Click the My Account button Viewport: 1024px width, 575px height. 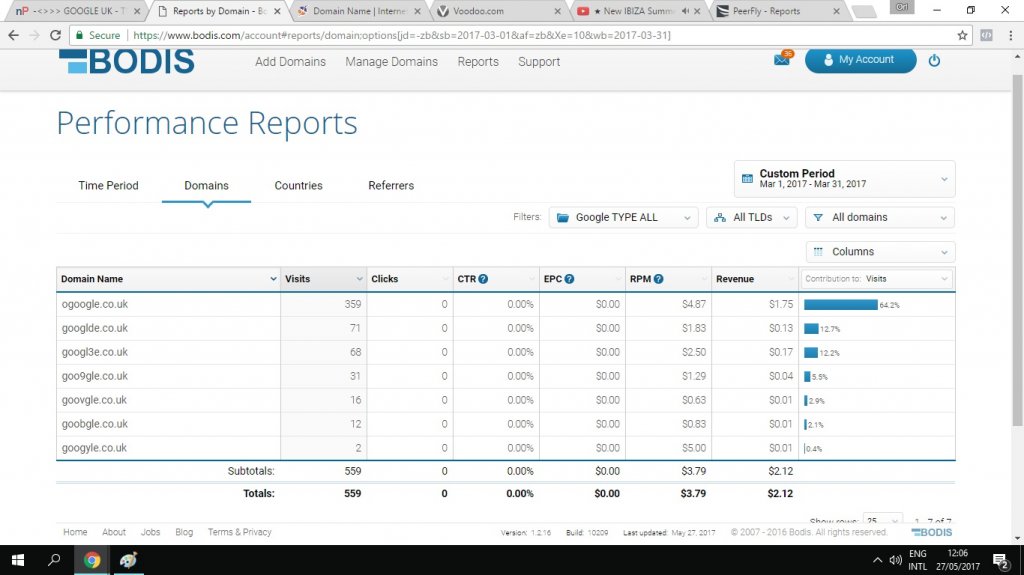pos(860,59)
